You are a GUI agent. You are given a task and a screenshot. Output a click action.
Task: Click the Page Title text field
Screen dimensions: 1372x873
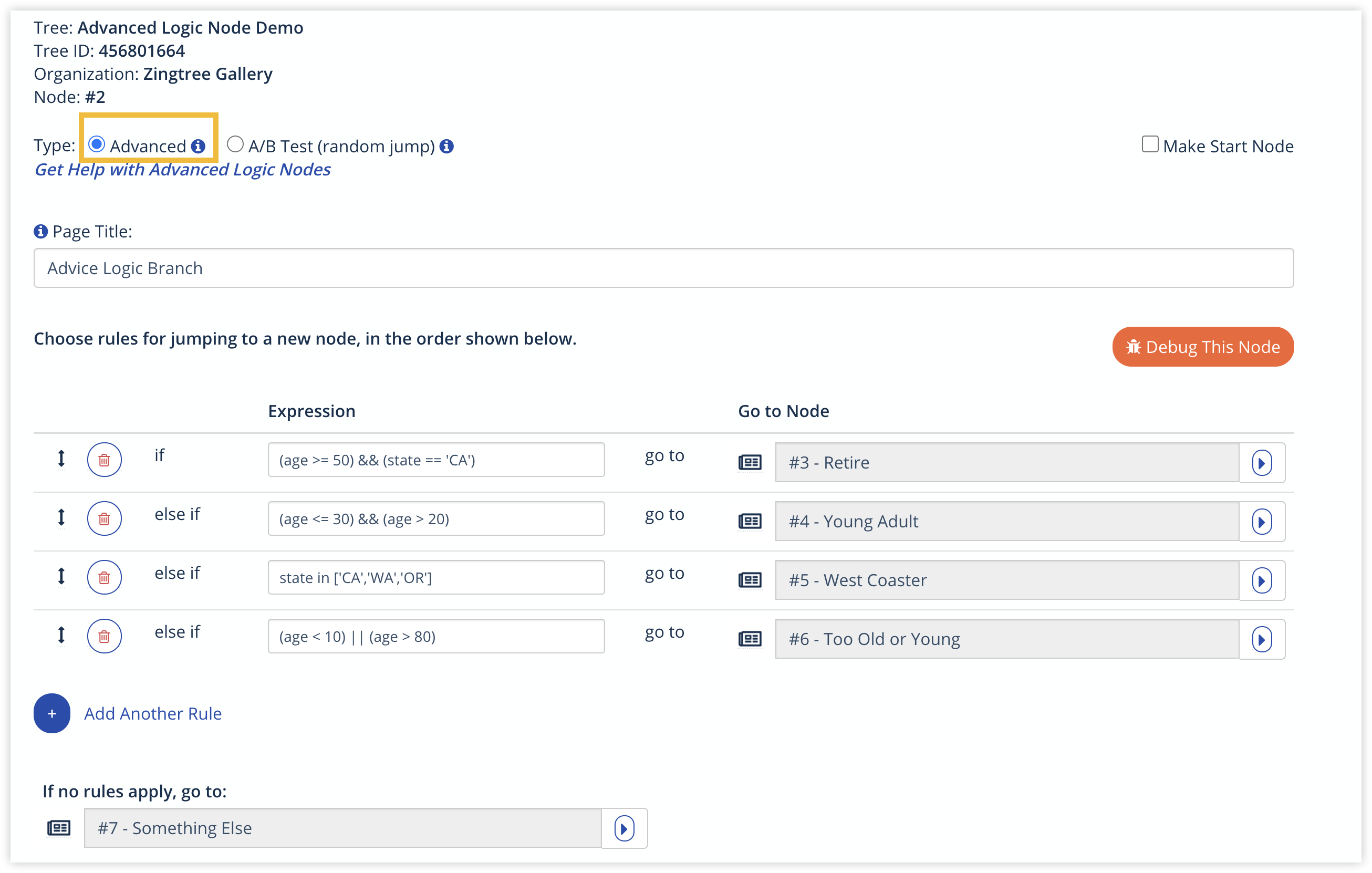click(x=663, y=268)
